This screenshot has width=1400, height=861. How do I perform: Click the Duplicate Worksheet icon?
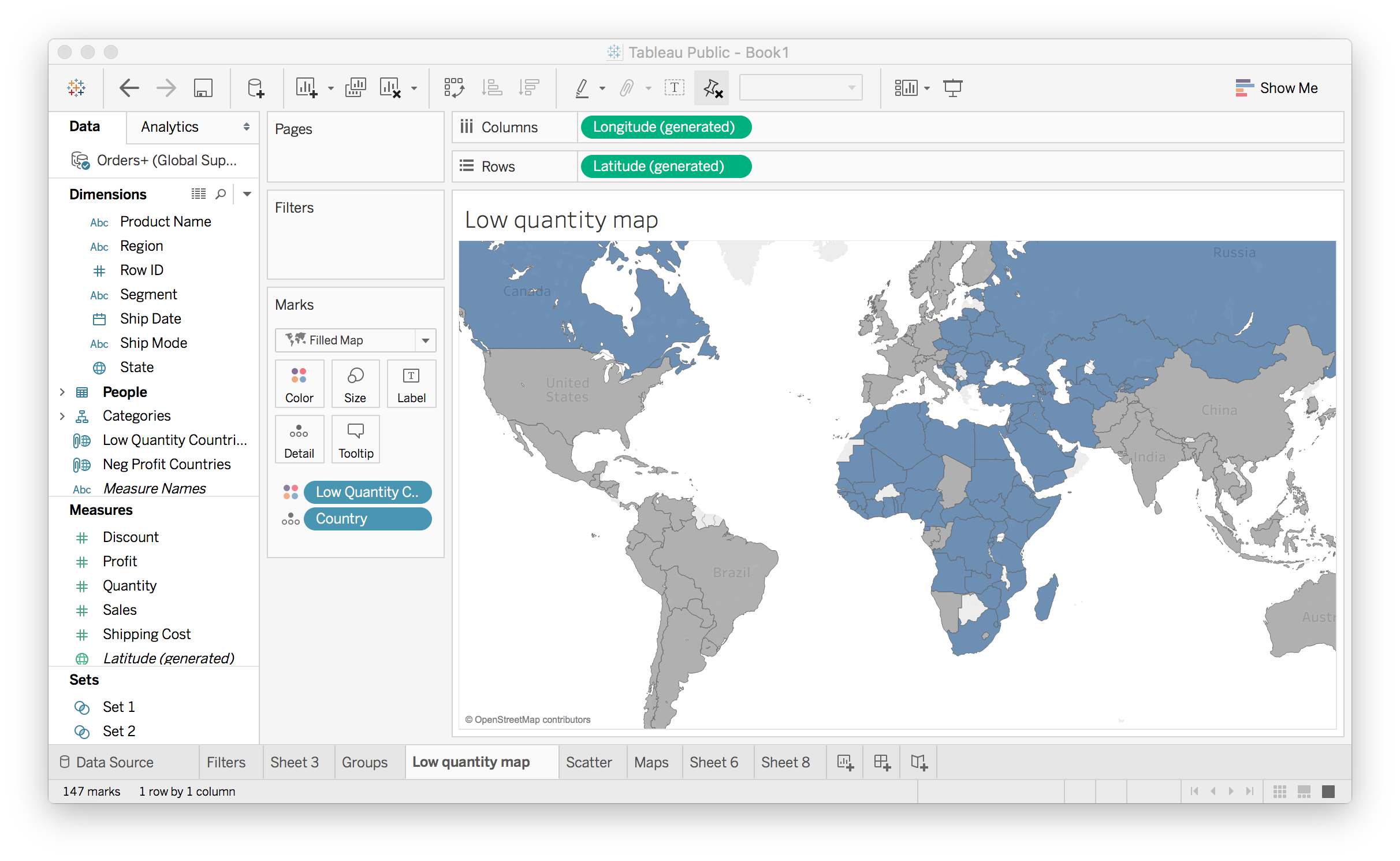(355, 88)
